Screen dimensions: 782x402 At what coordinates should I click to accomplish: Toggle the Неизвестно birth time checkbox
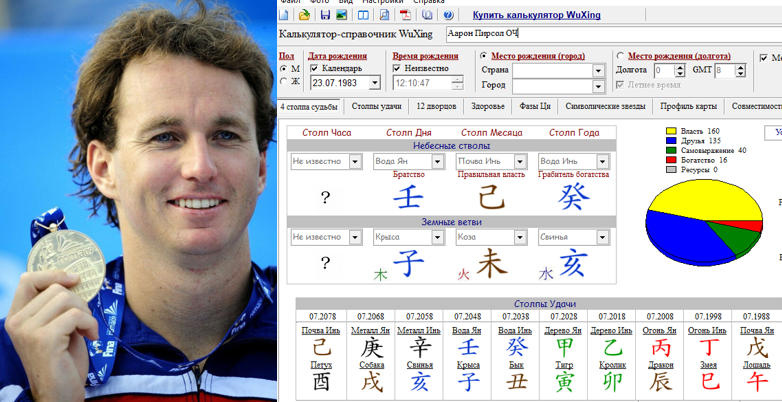point(398,68)
